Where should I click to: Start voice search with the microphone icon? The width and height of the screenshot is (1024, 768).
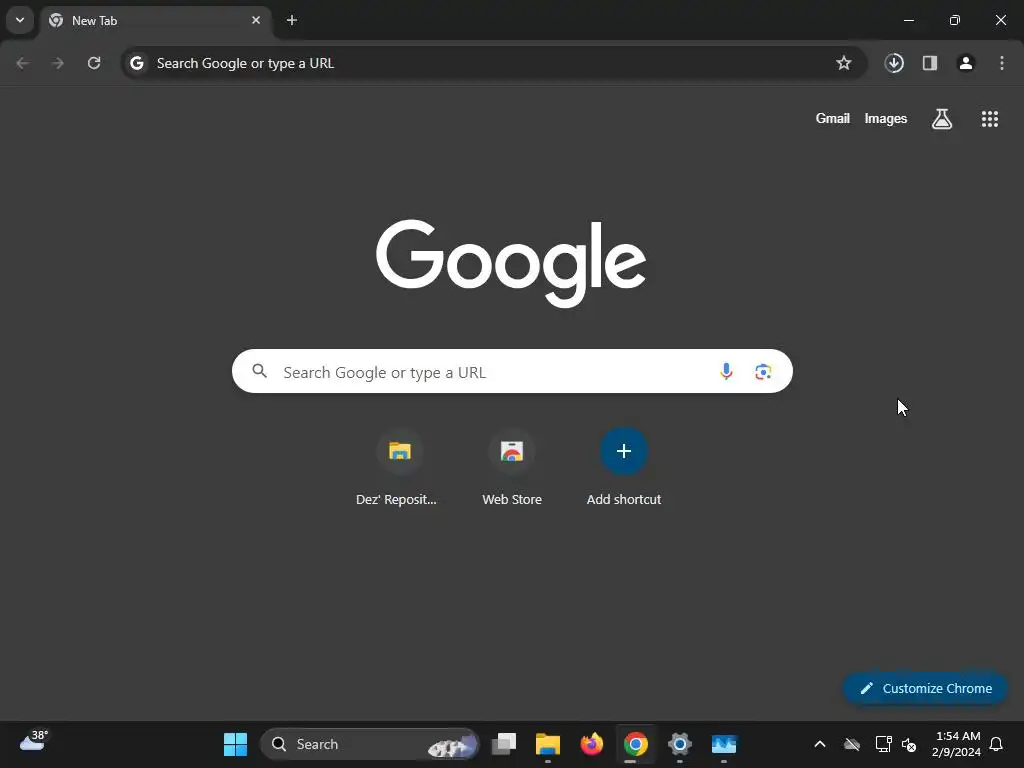726,372
